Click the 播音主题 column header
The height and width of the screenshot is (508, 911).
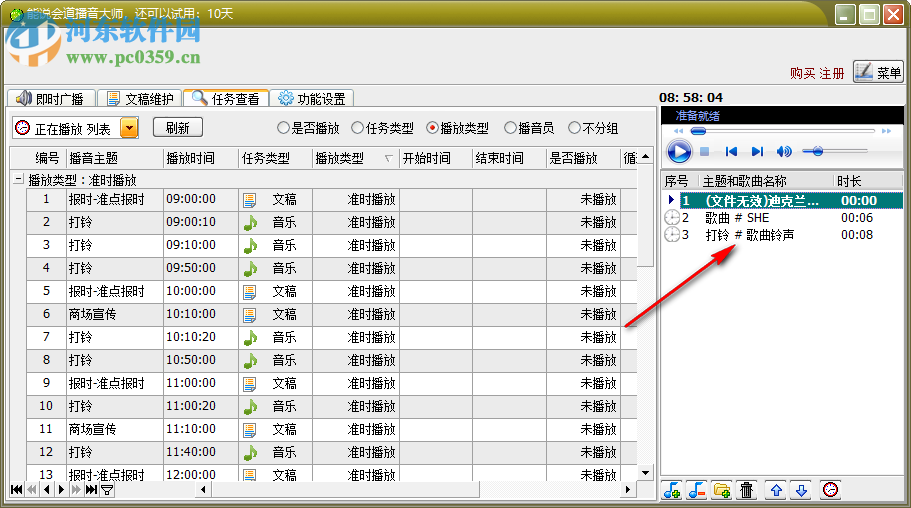coord(114,158)
